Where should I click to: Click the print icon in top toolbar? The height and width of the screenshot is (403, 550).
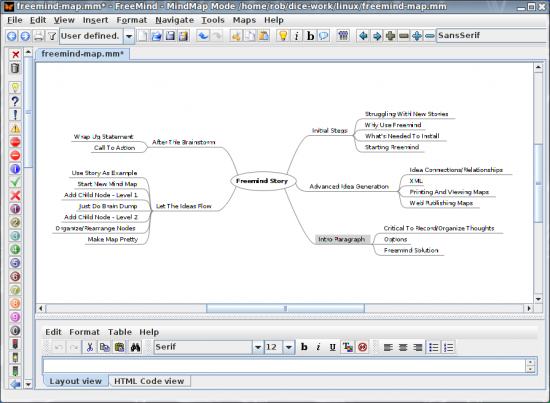point(39,36)
